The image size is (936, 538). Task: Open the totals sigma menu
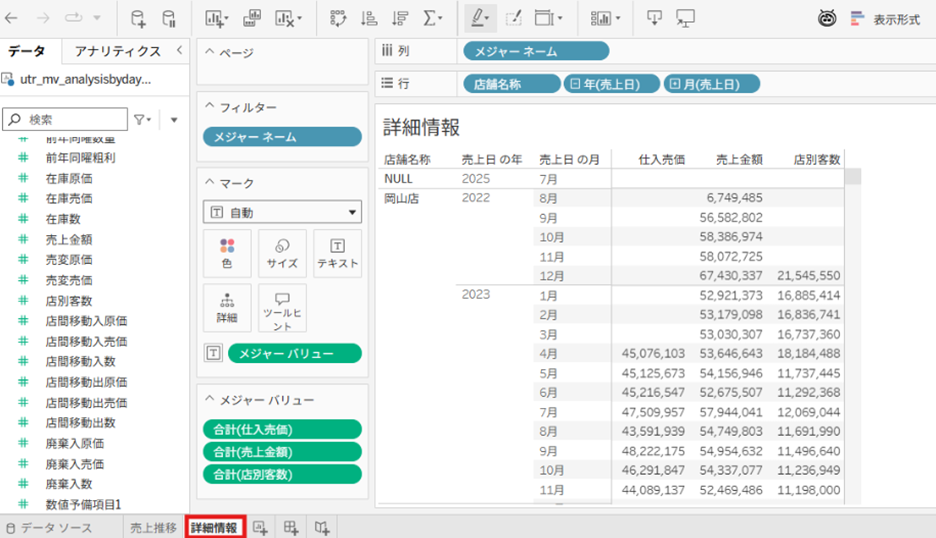pyautogui.click(x=433, y=19)
